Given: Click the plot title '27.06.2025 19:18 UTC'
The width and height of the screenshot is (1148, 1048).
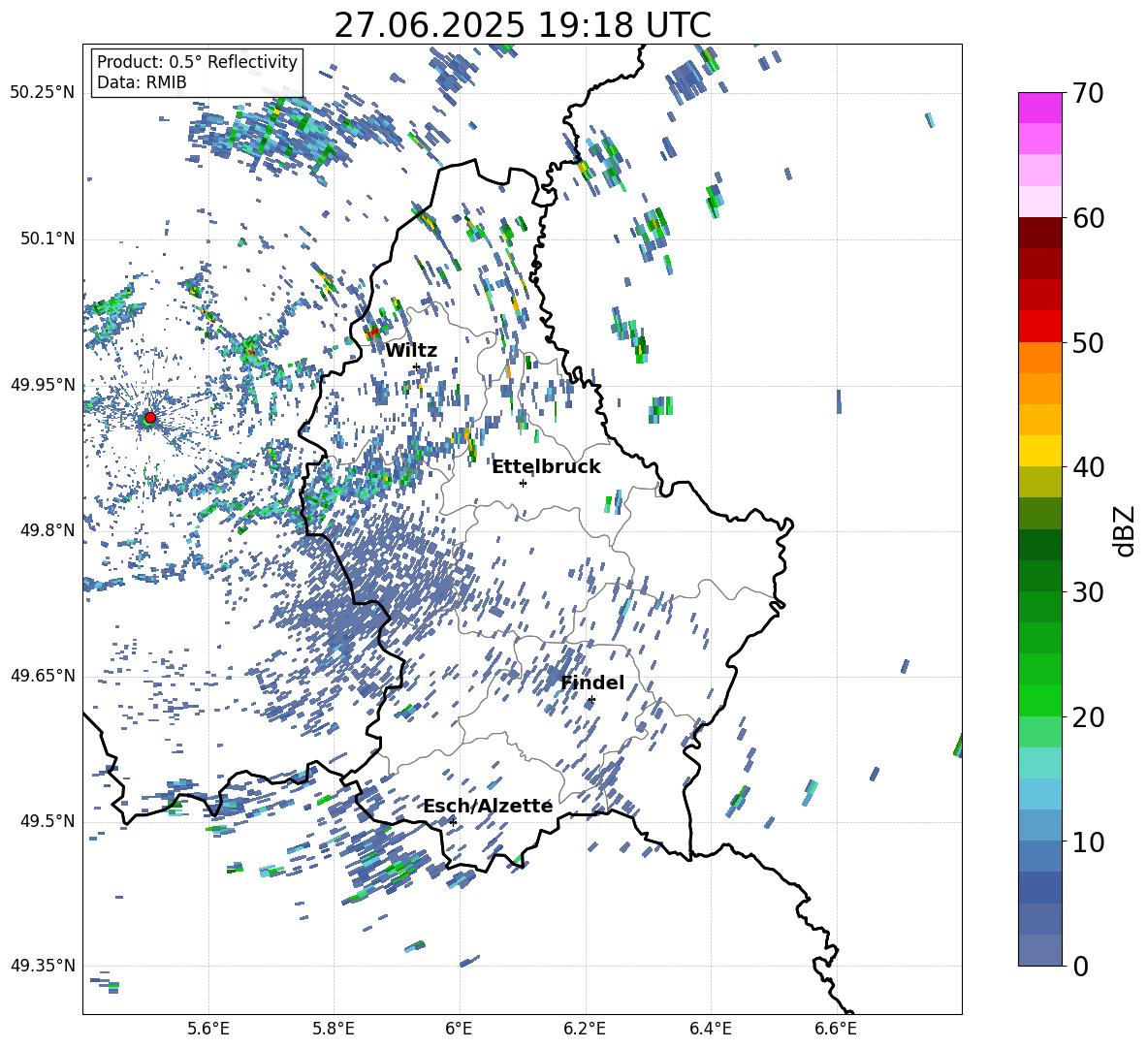Looking at the screenshot, I should click(x=522, y=25).
